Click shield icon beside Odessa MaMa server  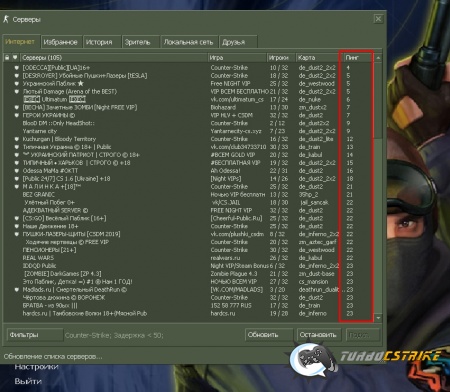(x=16, y=171)
